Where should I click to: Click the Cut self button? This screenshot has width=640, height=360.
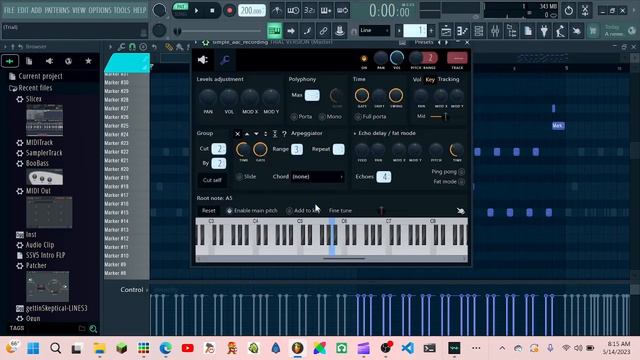(x=212, y=180)
